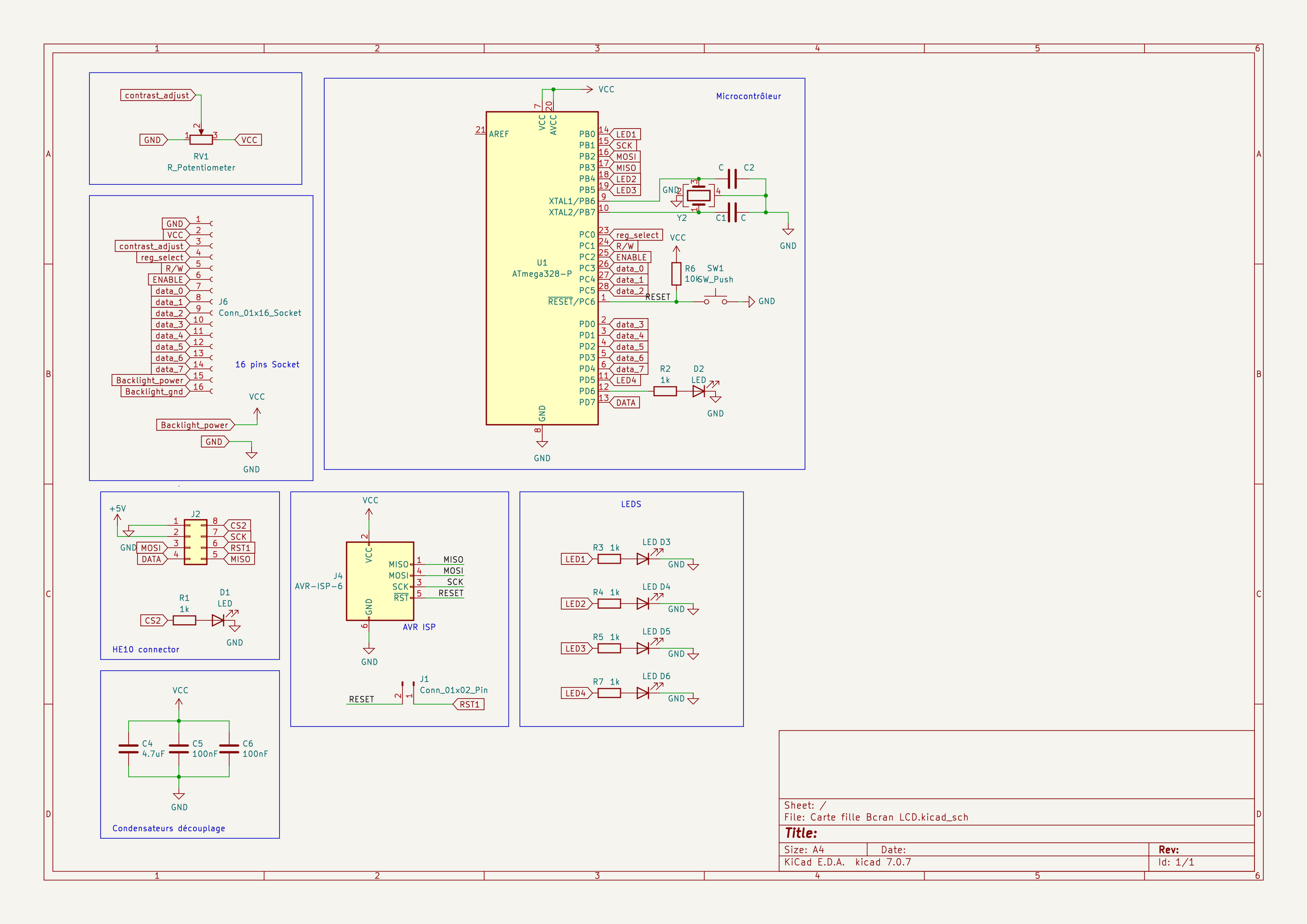Click the CS2 label on J2 pin 8

(x=237, y=525)
